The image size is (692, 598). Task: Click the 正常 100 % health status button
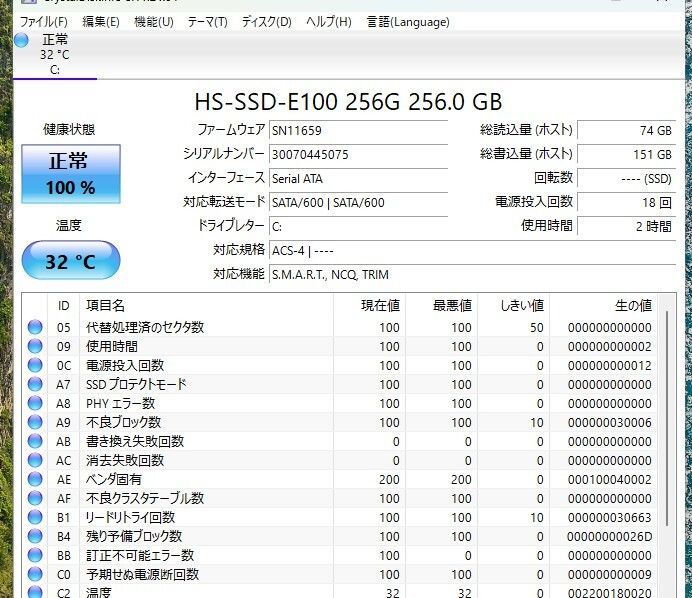(70, 174)
